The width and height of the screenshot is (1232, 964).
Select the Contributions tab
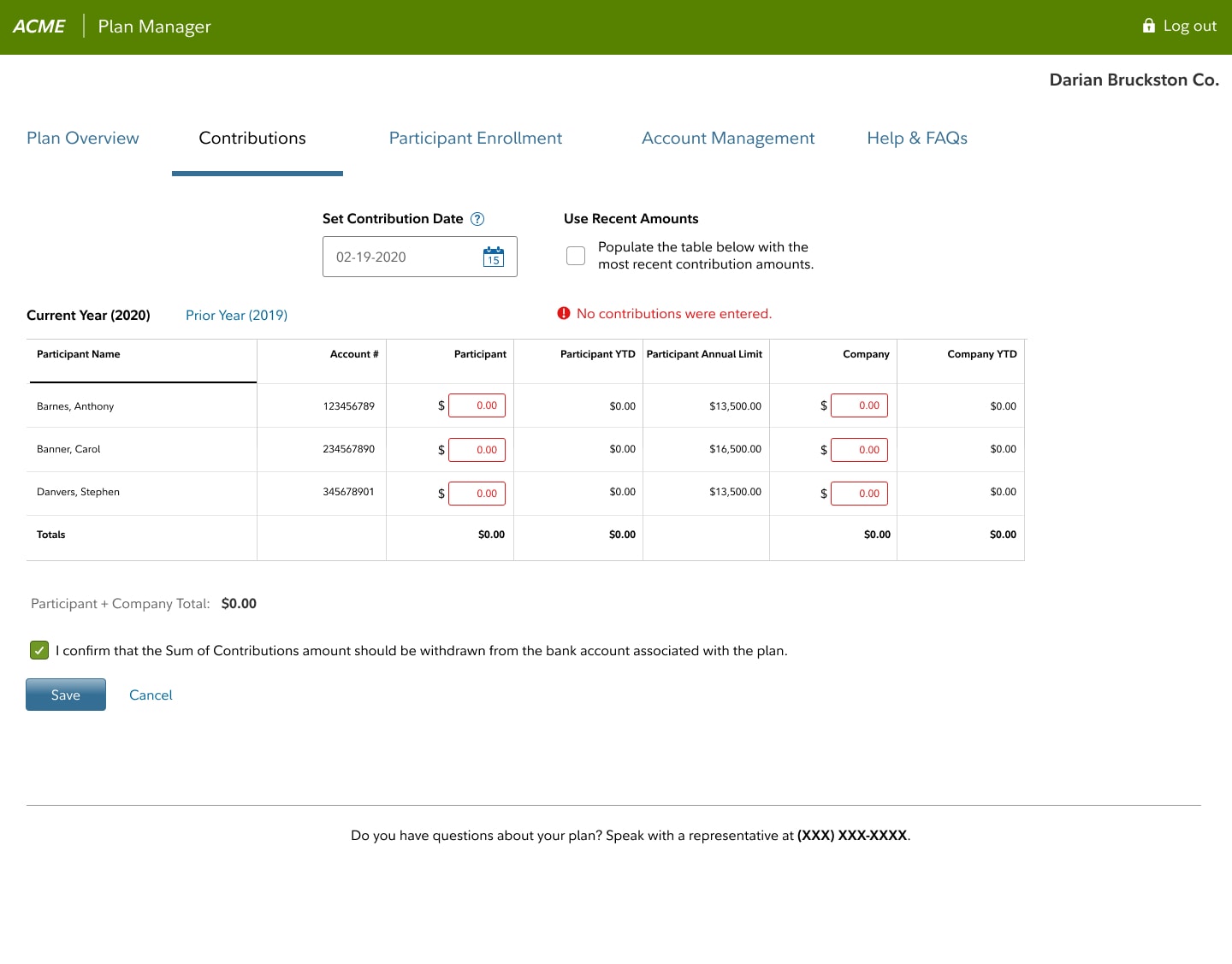pos(252,139)
